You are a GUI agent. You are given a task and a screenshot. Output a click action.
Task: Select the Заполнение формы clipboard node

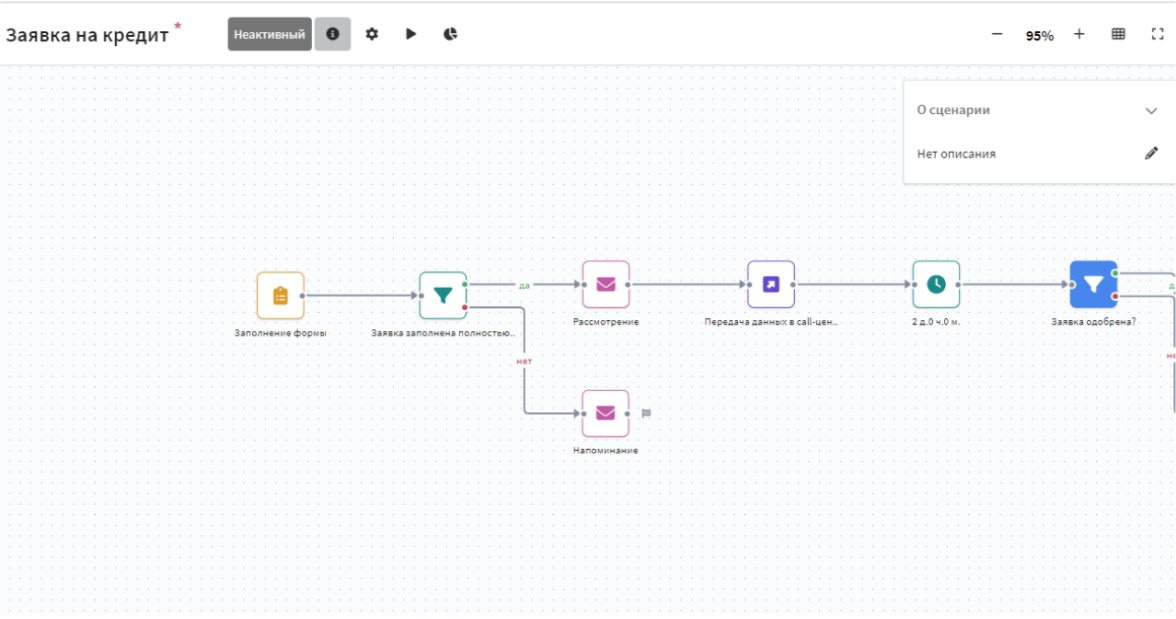coord(280,295)
